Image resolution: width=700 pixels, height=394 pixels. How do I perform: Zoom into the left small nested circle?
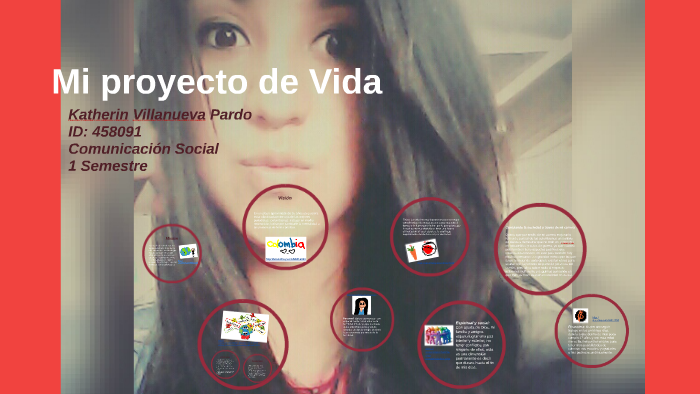(x=225, y=364)
